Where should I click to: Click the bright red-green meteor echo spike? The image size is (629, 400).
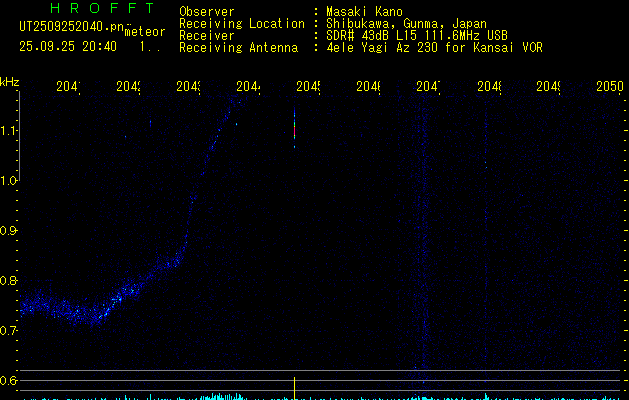point(294,130)
